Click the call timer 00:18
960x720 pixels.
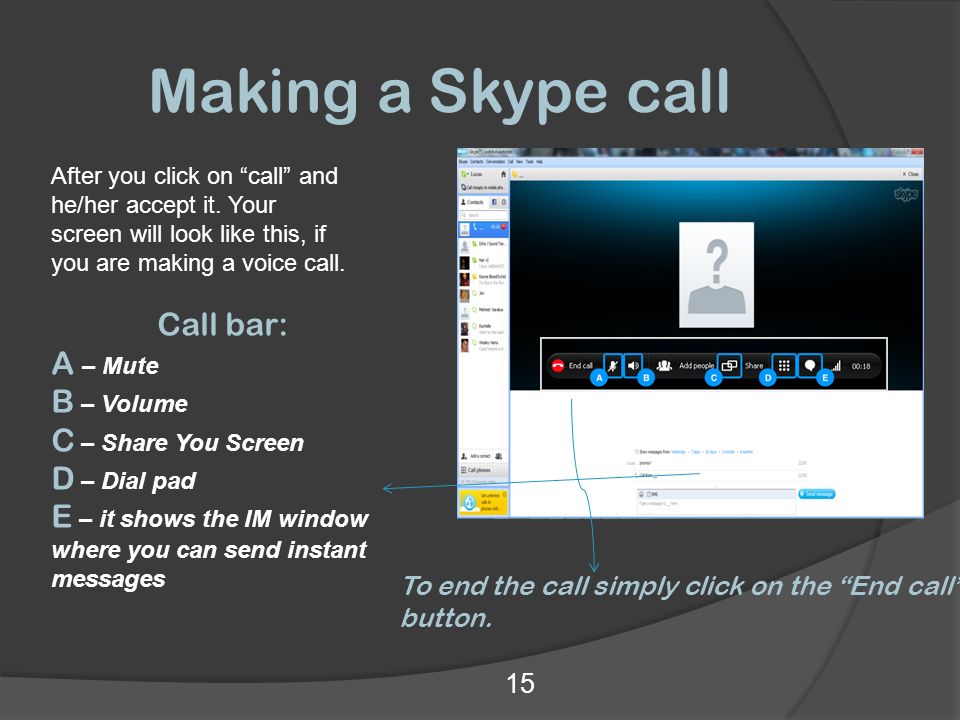pos(861,366)
